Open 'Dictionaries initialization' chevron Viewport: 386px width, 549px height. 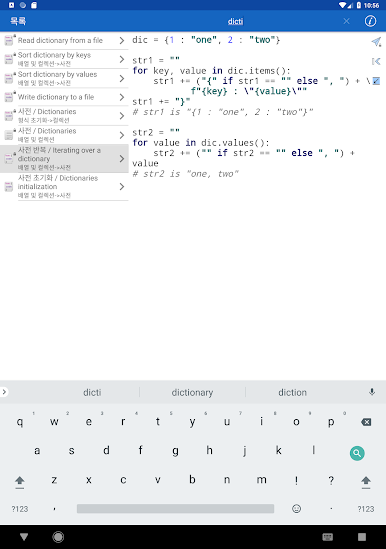122,187
